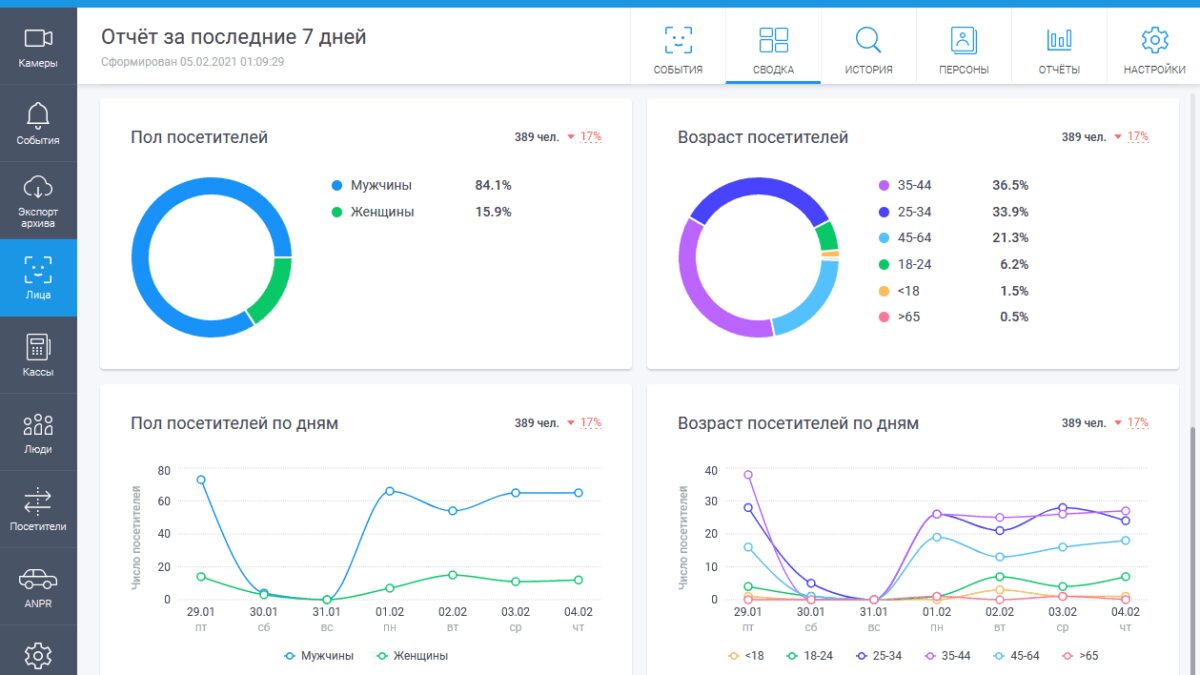The image size is (1200, 675).
Task: Click the 17% trend link in Возраст посетителей
Action: (1138, 137)
